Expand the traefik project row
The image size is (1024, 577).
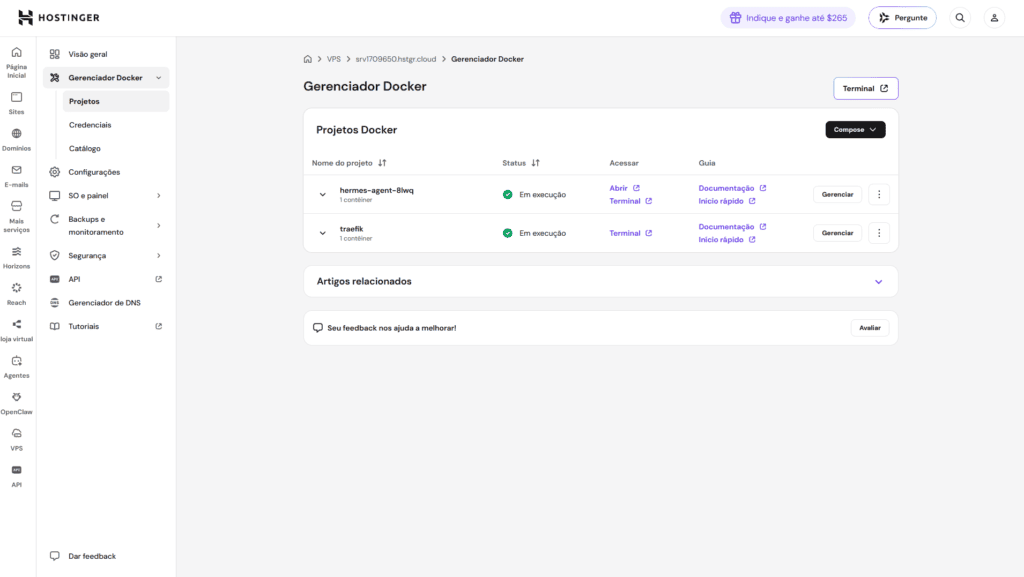click(323, 233)
